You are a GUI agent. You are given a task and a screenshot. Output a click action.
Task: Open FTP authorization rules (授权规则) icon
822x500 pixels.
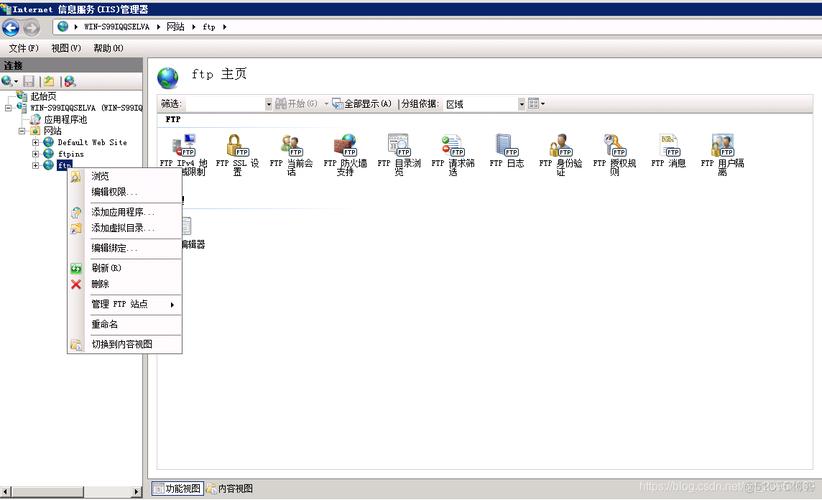[x=614, y=154]
